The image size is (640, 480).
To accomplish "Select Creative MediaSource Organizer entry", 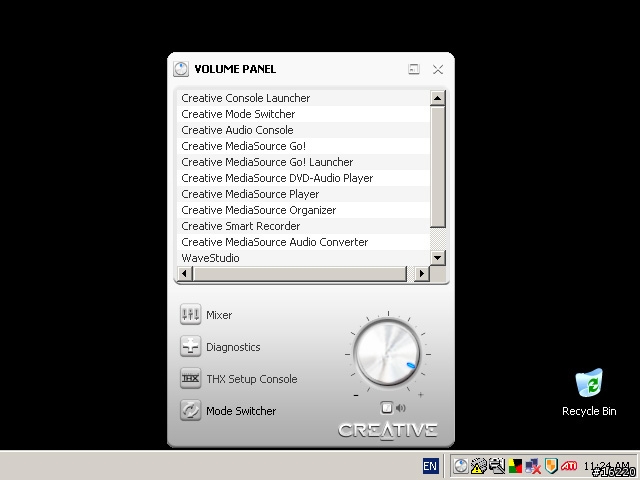I will (x=303, y=210).
